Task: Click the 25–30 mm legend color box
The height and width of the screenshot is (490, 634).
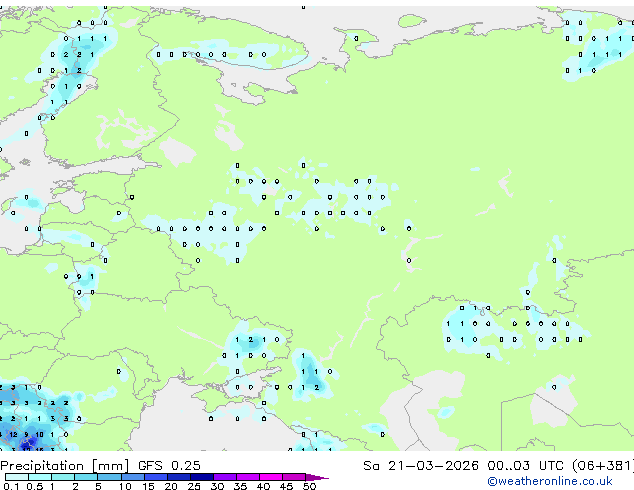Action: tap(202, 477)
